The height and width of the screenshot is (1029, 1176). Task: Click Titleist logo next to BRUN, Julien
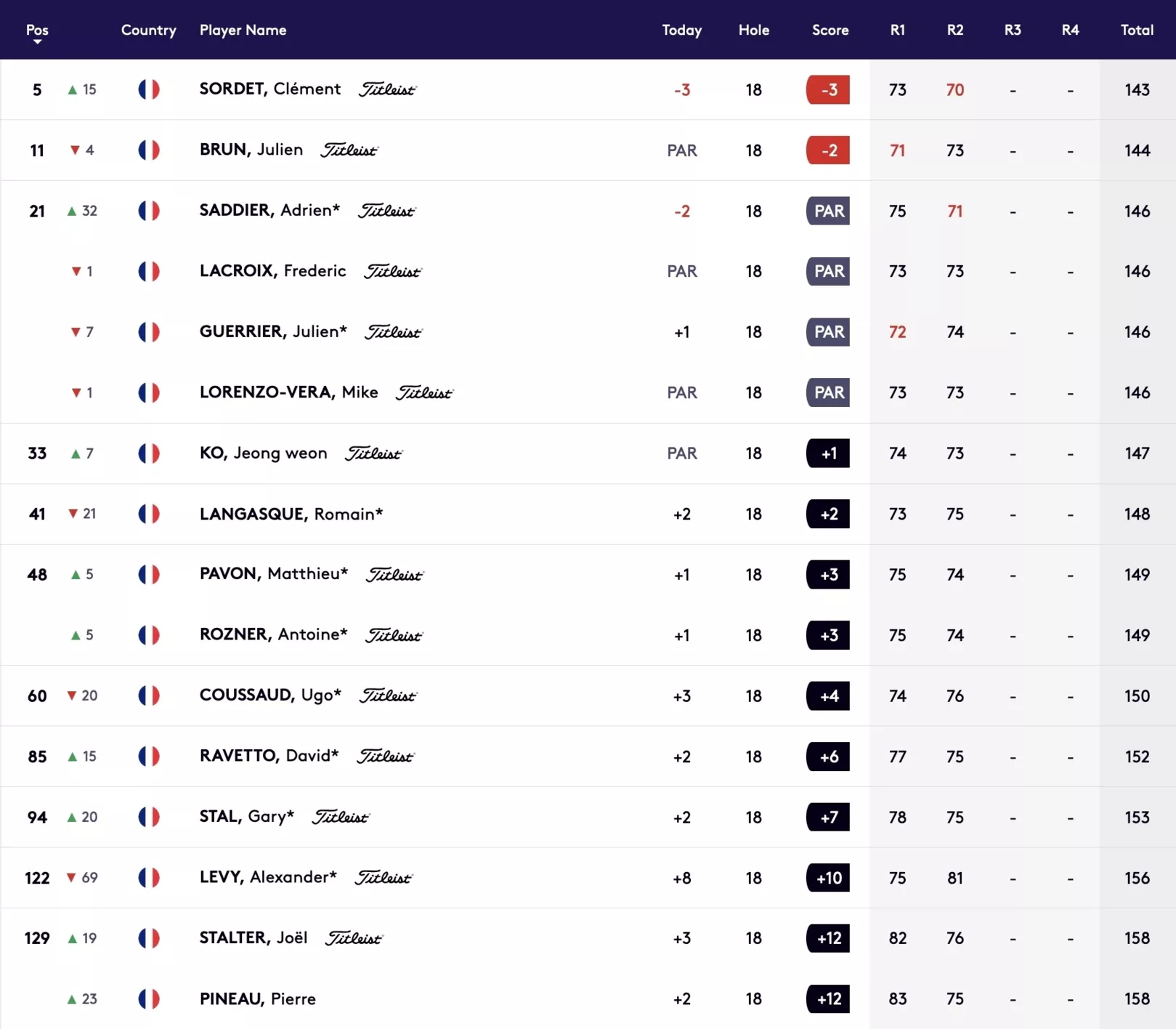point(349,150)
